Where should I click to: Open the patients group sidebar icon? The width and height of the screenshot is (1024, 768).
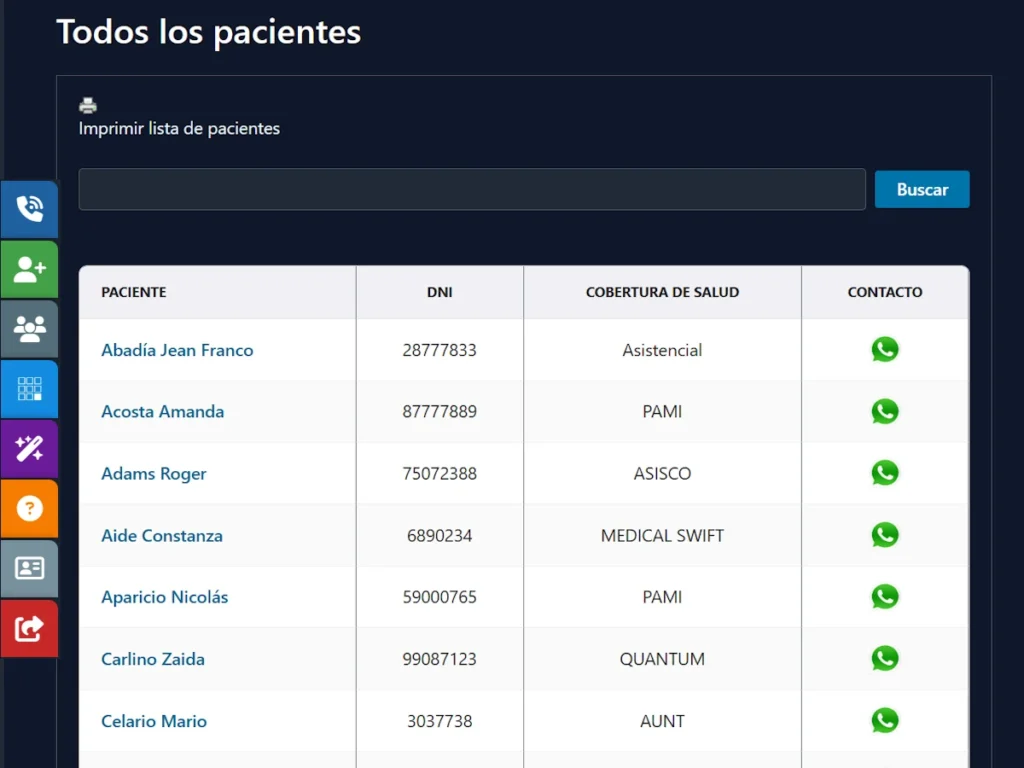[29, 329]
